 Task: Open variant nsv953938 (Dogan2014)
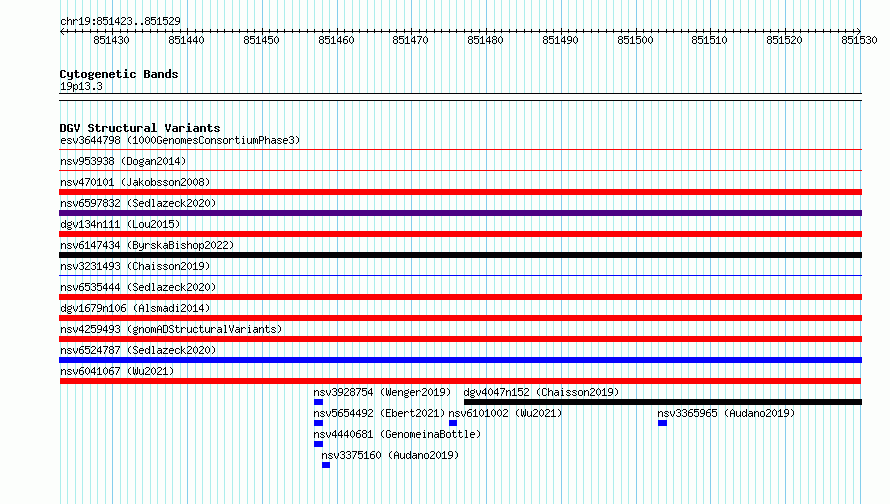tap(123, 161)
